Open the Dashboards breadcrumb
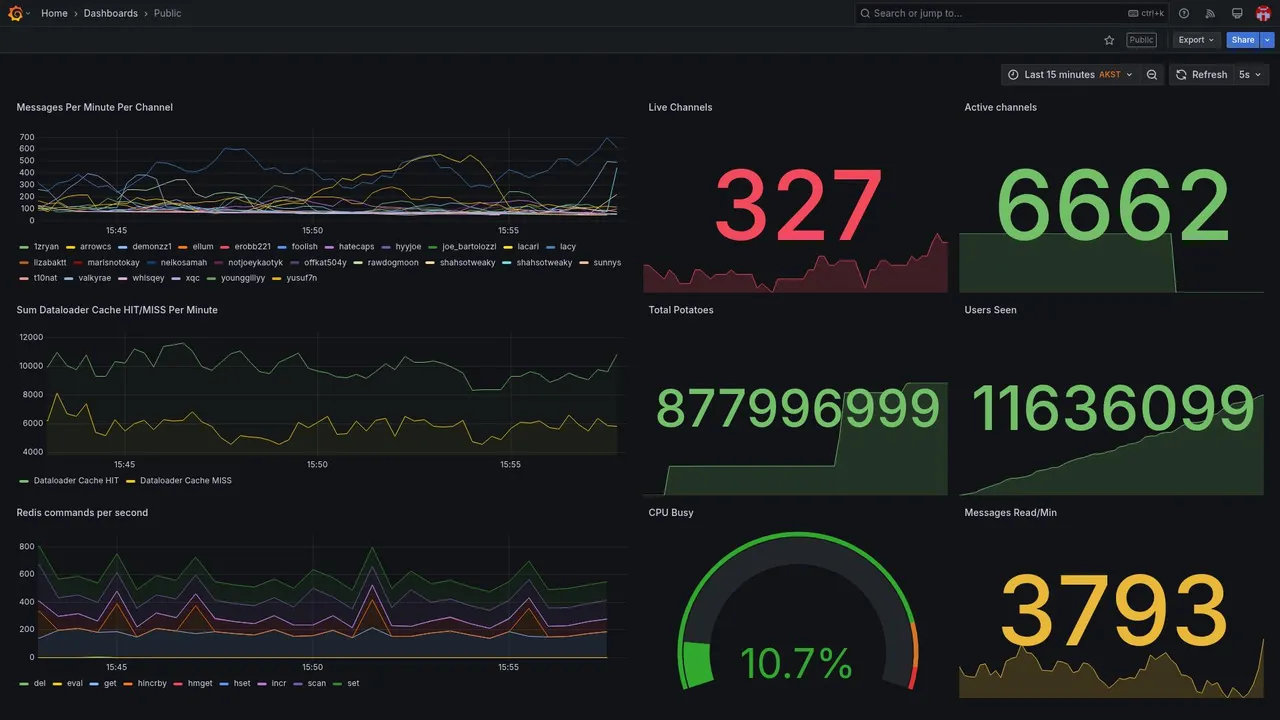This screenshot has height=720, width=1280. click(111, 13)
